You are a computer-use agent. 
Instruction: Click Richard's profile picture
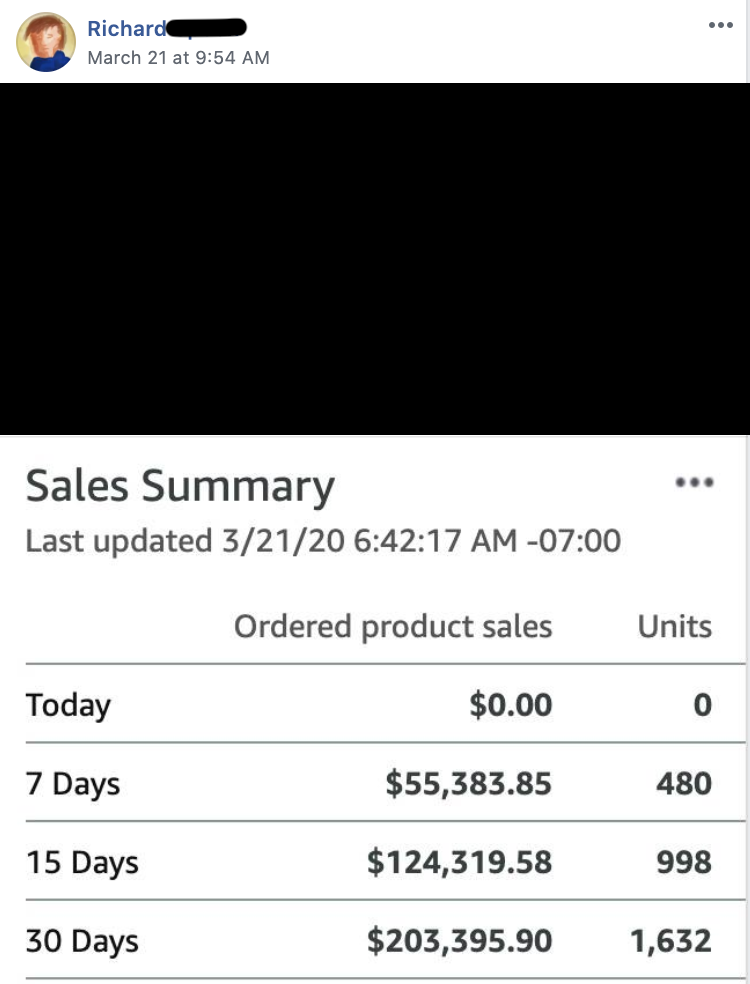[x=46, y=42]
